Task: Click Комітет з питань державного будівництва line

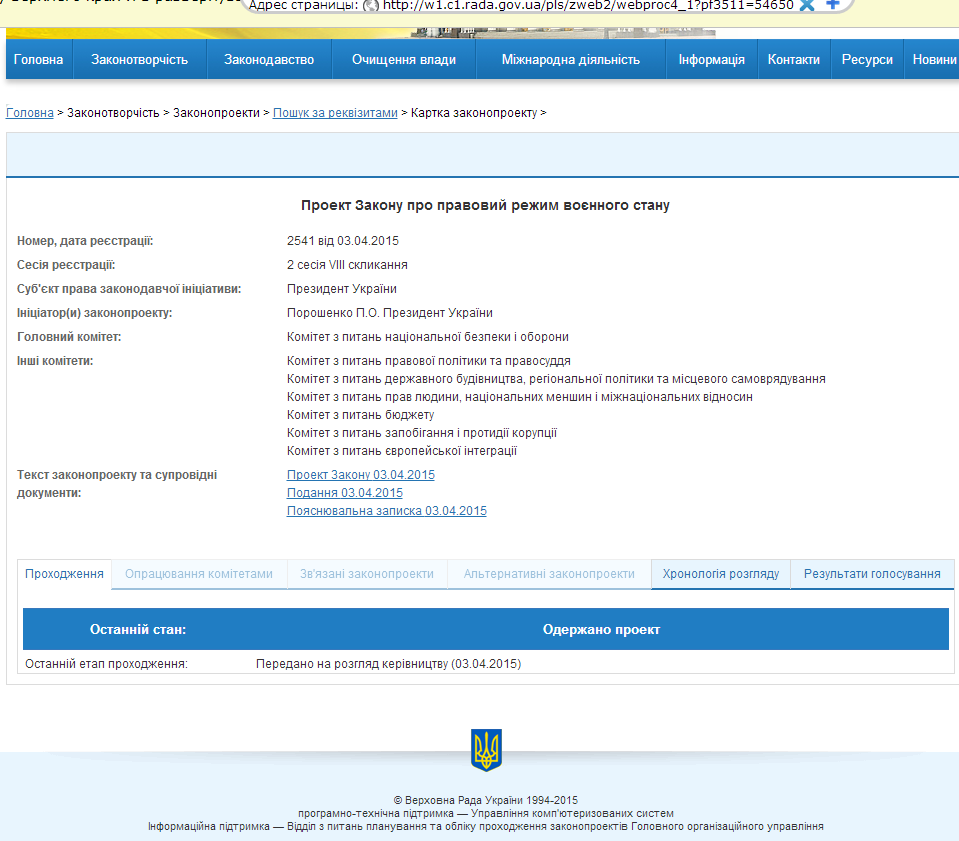Action: coord(556,379)
